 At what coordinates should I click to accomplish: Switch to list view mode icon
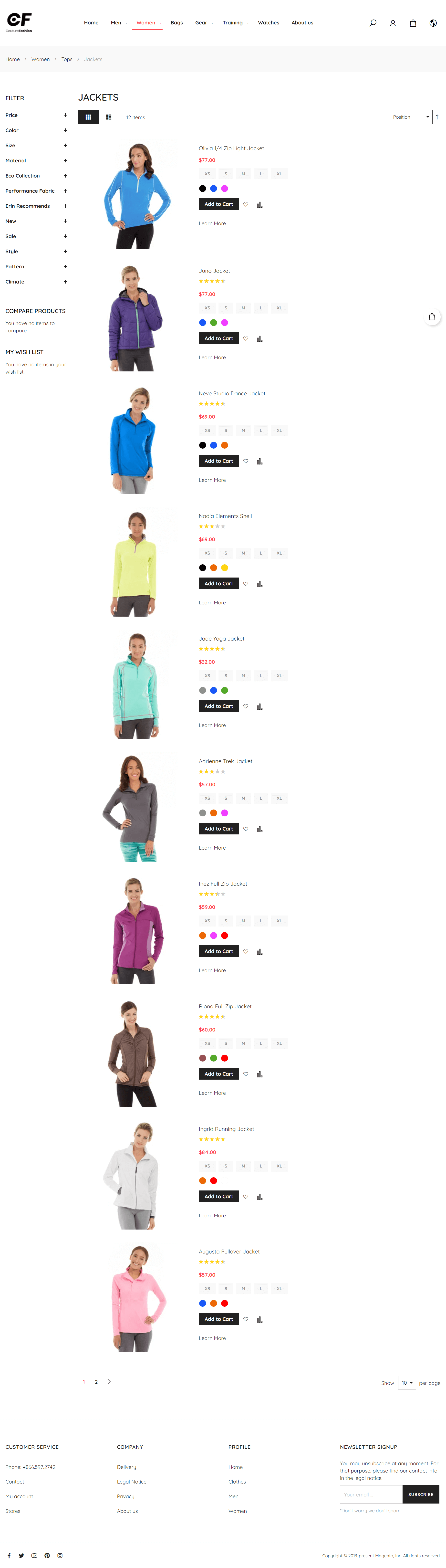click(x=109, y=117)
